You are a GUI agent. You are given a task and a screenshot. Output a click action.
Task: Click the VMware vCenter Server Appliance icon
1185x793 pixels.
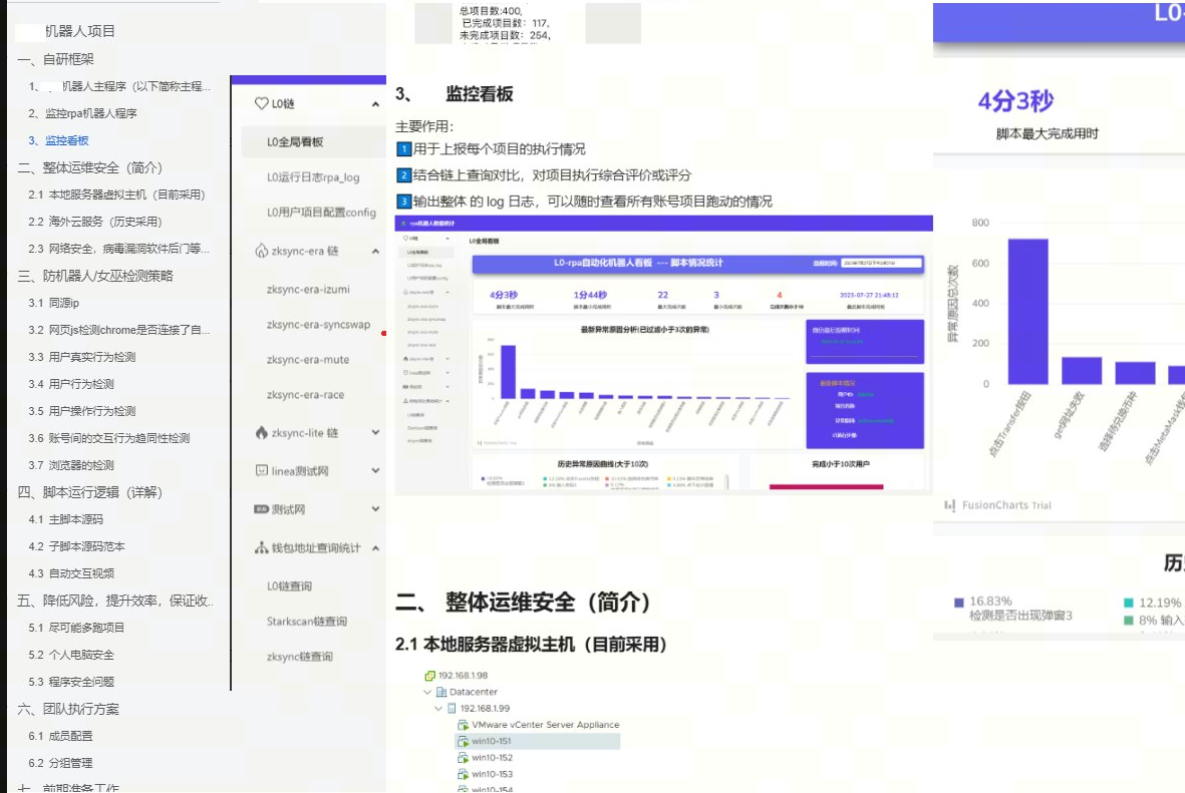pyautogui.click(x=463, y=725)
